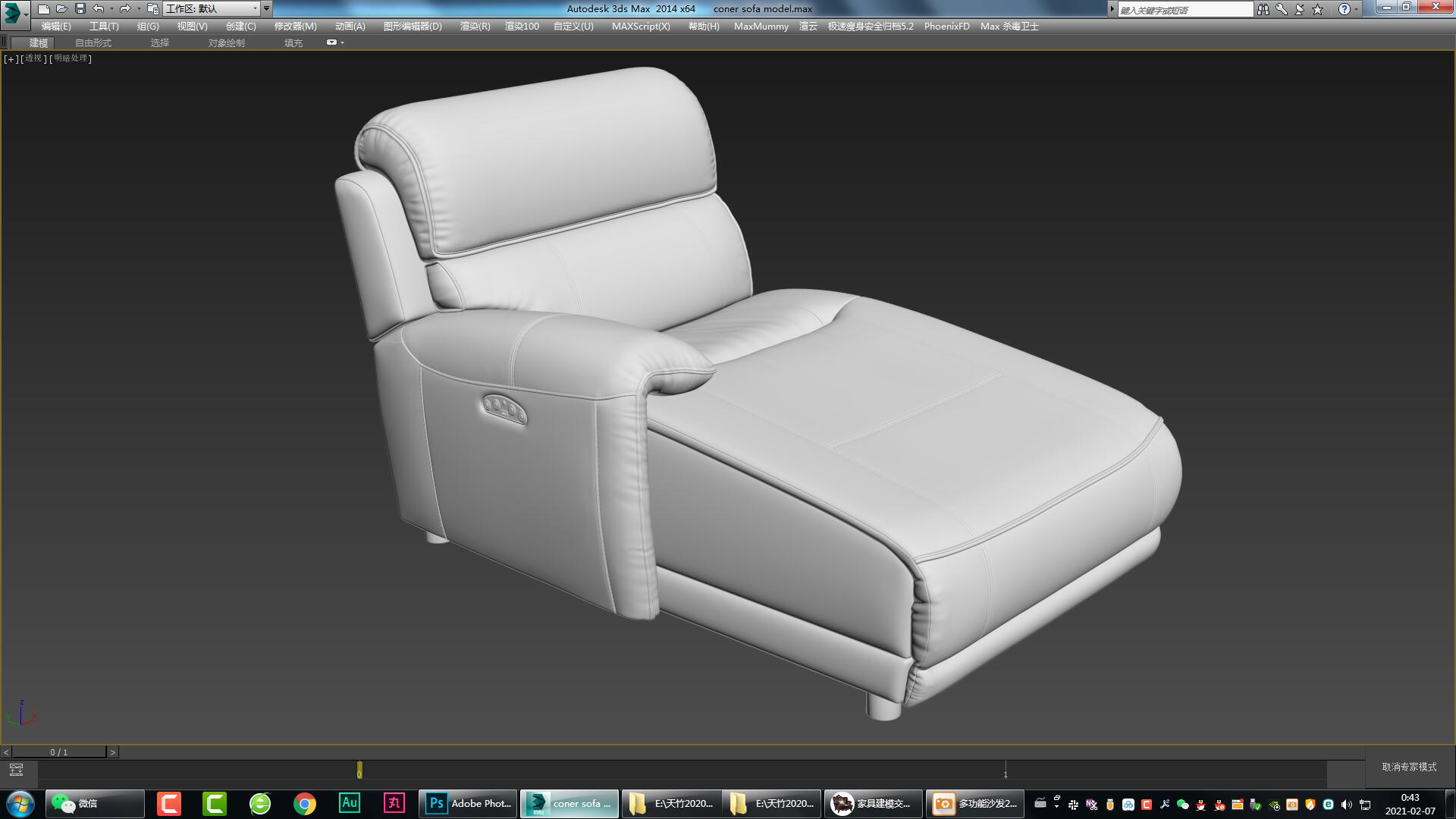The image size is (1456, 819).
Task: Click the InfoCenter search binoculars icon
Action: pyautogui.click(x=1263, y=8)
